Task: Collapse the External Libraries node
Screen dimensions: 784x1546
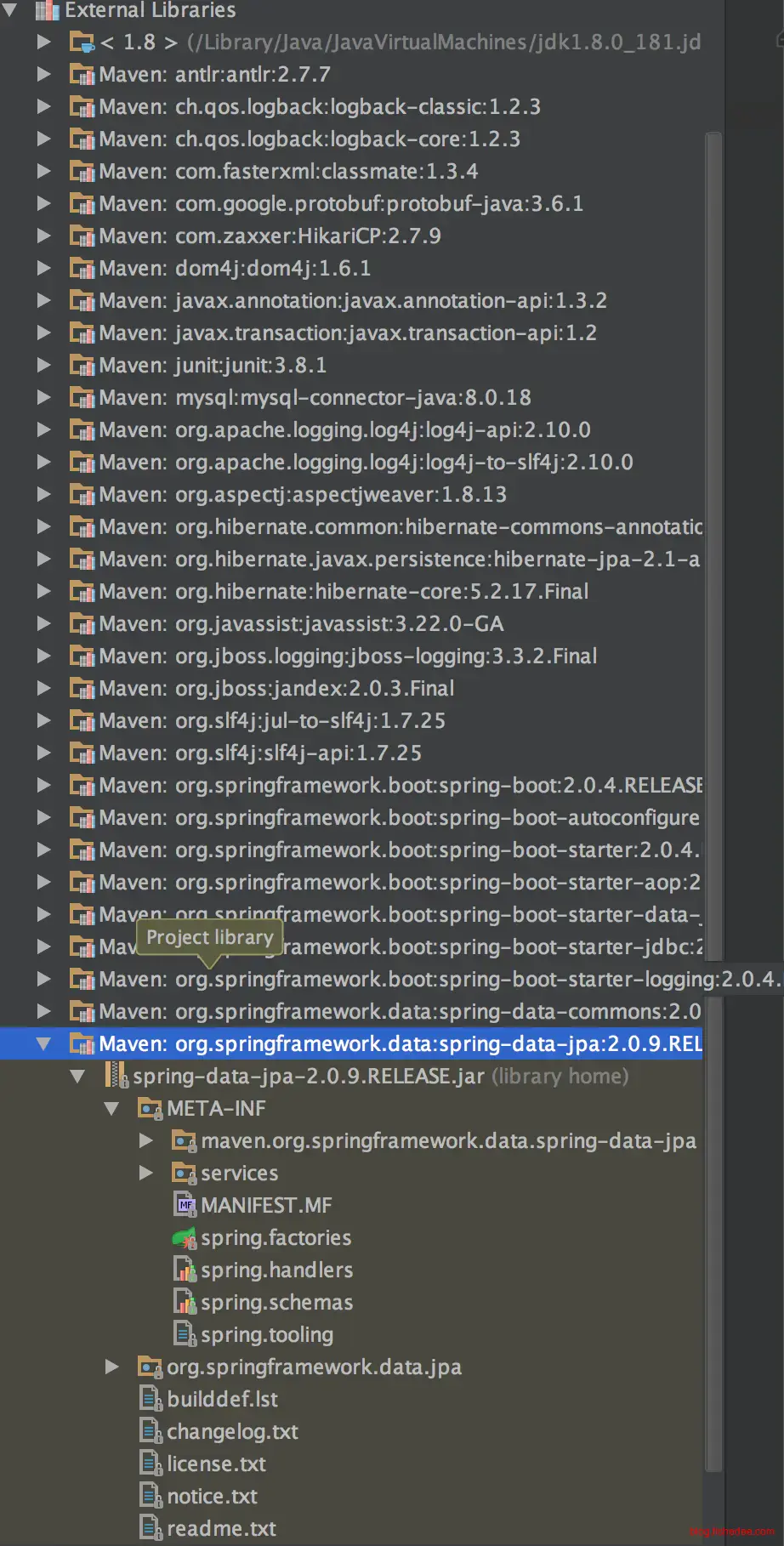Action: tap(10, 10)
